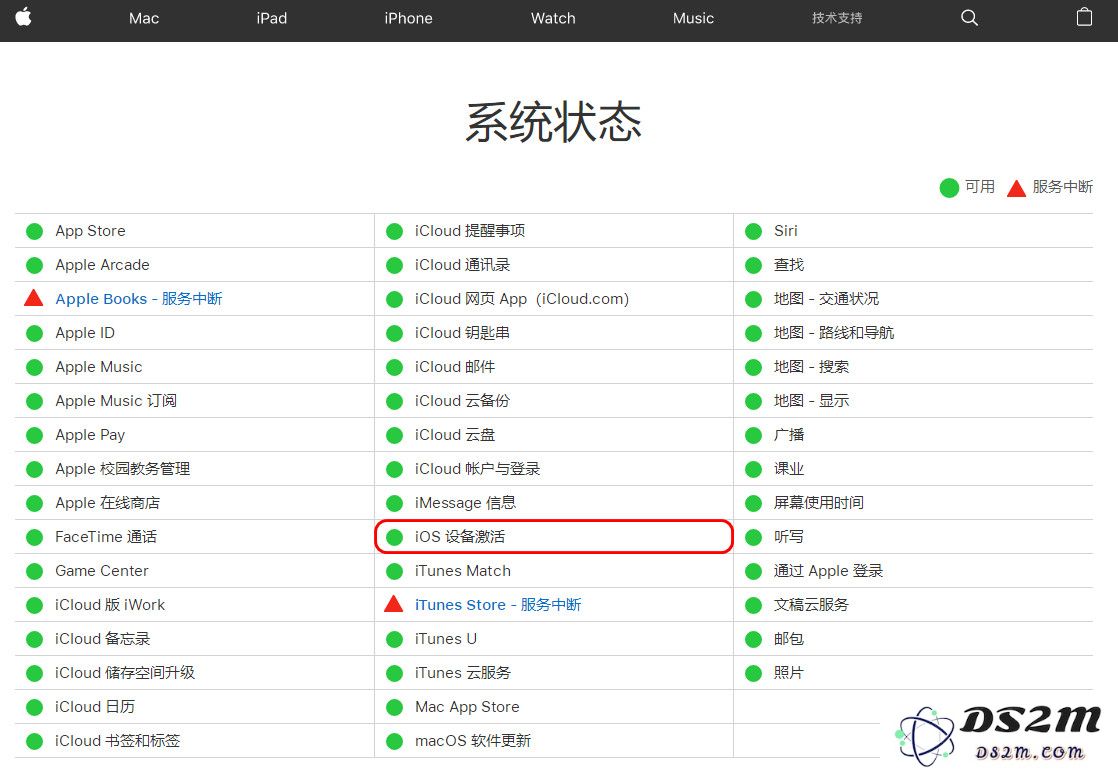Open the shopping bag icon
The height and width of the screenshot is (770, 1118).
point(1084,17)
